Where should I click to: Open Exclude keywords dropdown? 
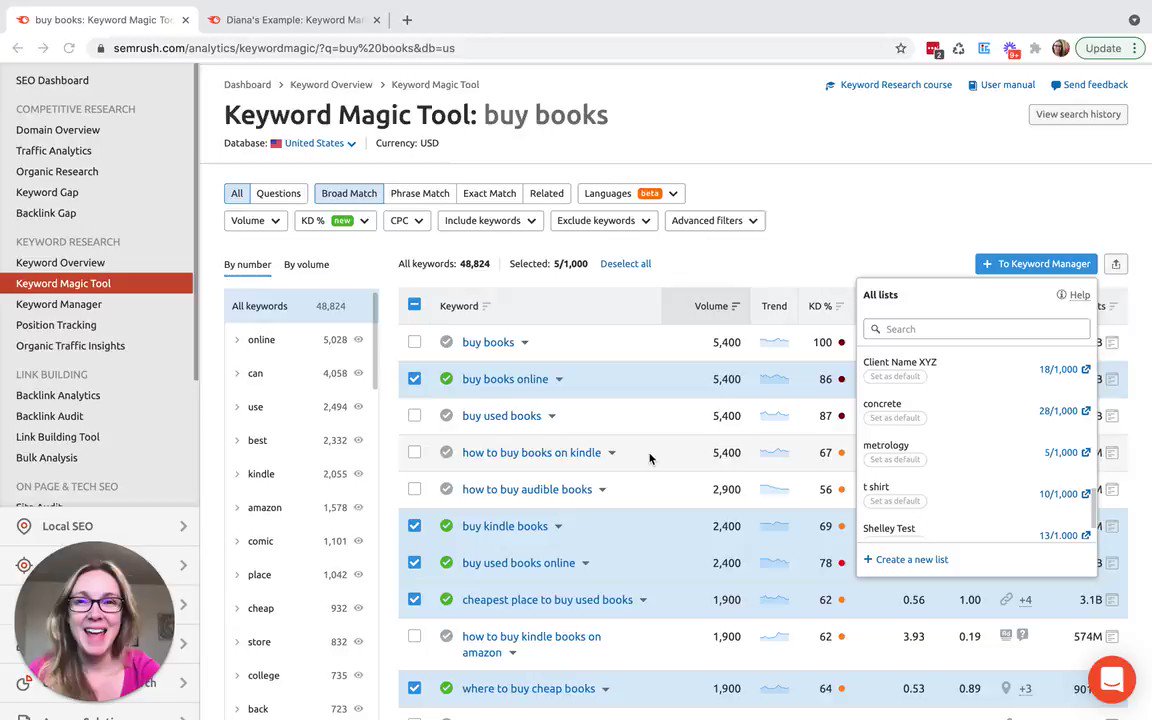pyautogui.click(x=604, y=220)
